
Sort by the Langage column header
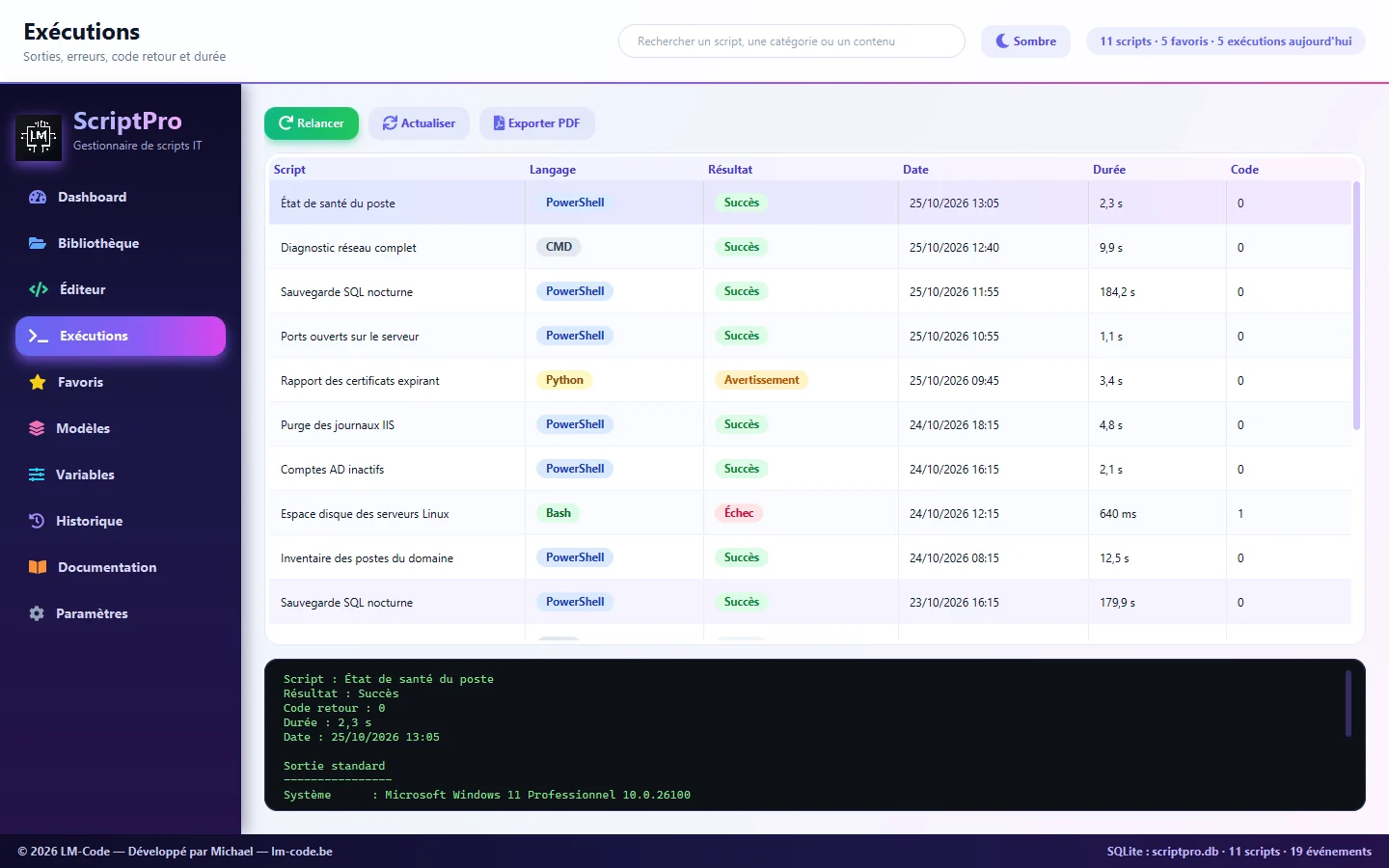[x=553, y=170]
